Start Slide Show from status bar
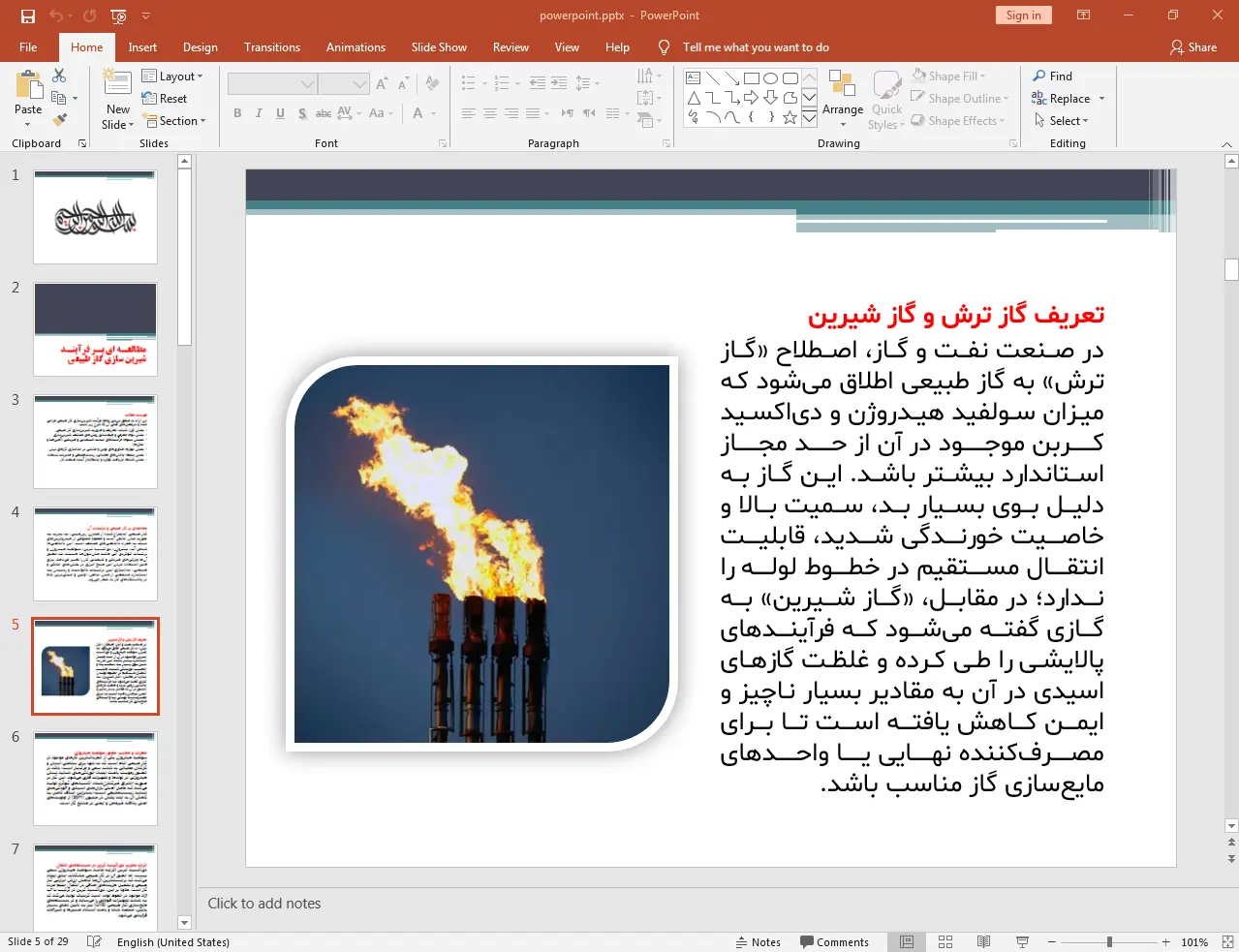The height and width of the screenshot is (952, 1239). (x=1022, y=941)
